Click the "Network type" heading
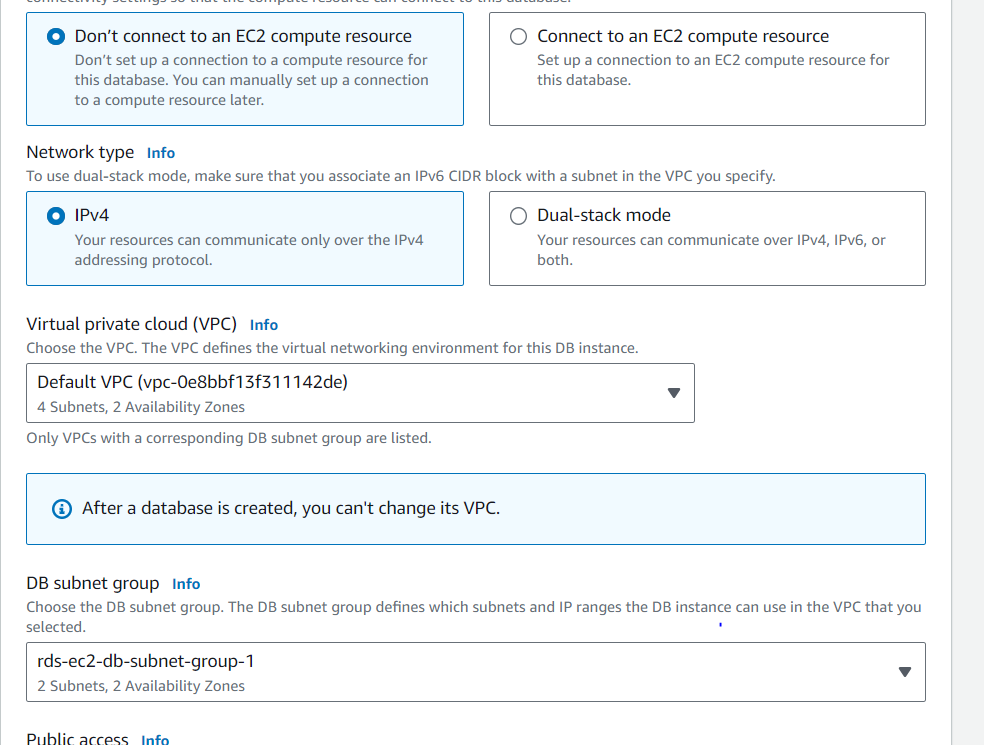Viewport: 984px width, 745px height. pos(80,153)
